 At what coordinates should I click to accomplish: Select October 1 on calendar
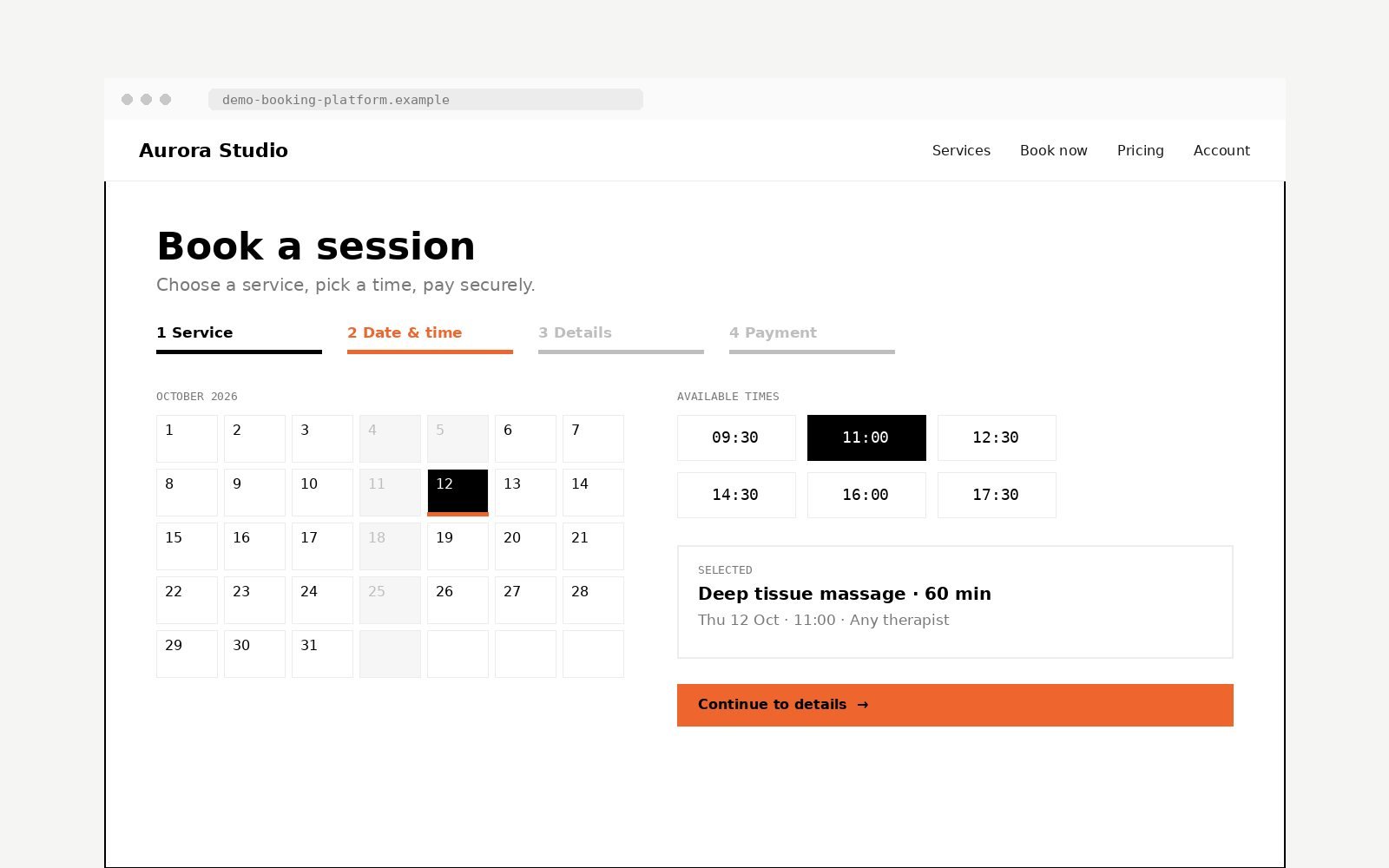(187, 438)
